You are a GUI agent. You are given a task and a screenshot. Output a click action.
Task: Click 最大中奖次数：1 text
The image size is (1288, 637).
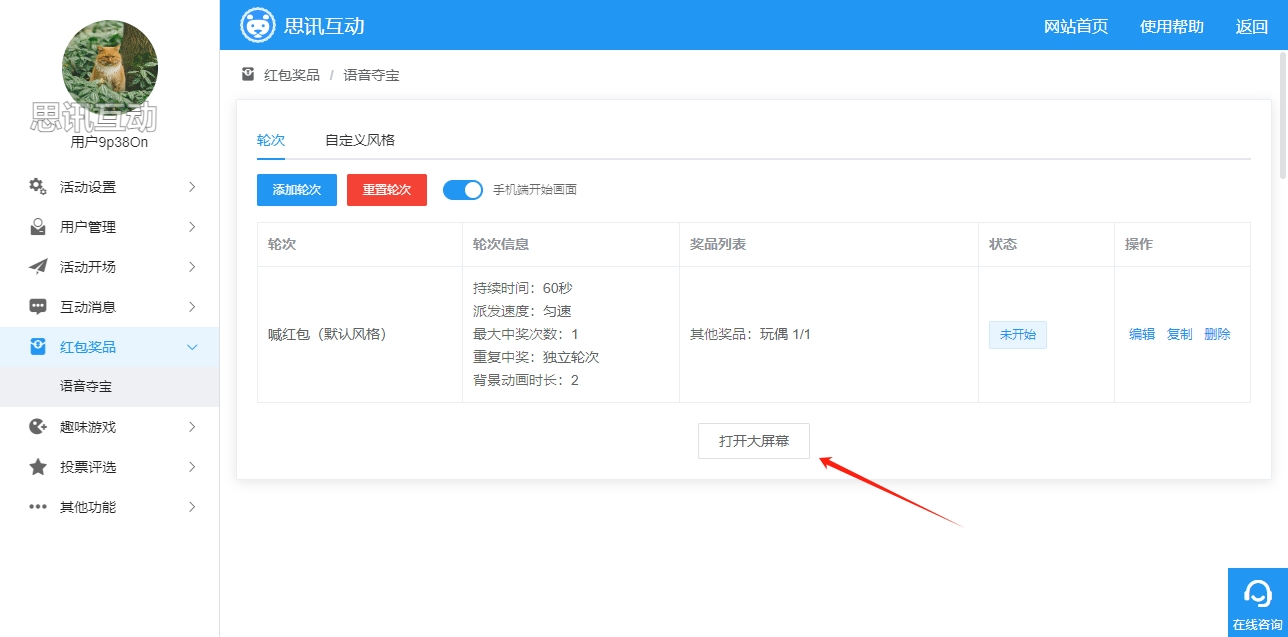(x=526, y=335)
